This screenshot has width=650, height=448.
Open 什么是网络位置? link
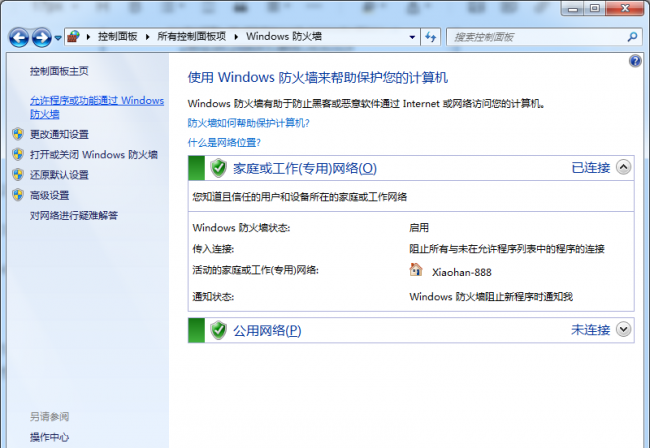pyautogui.click(x=224, y=143)
